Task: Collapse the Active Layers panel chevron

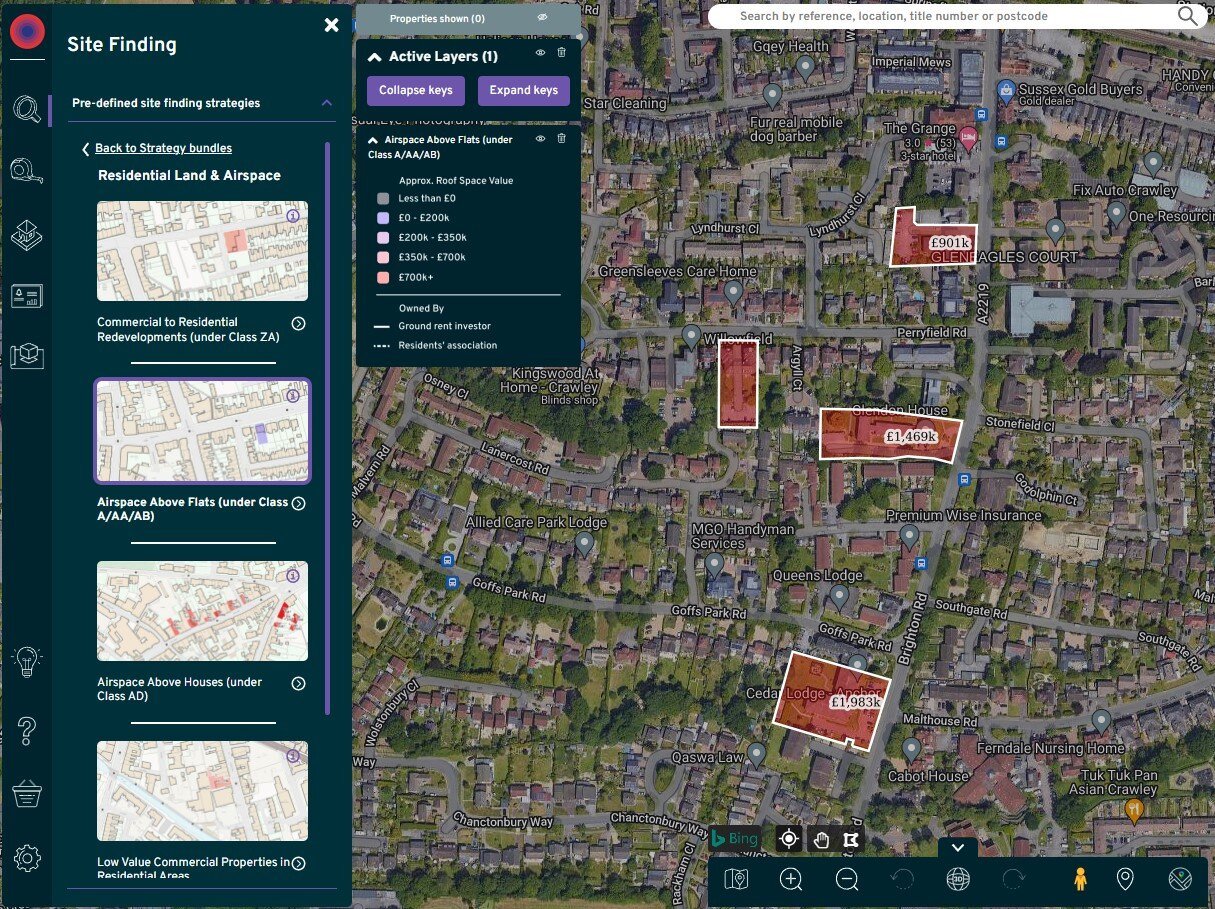Action: tap(374, 56)
